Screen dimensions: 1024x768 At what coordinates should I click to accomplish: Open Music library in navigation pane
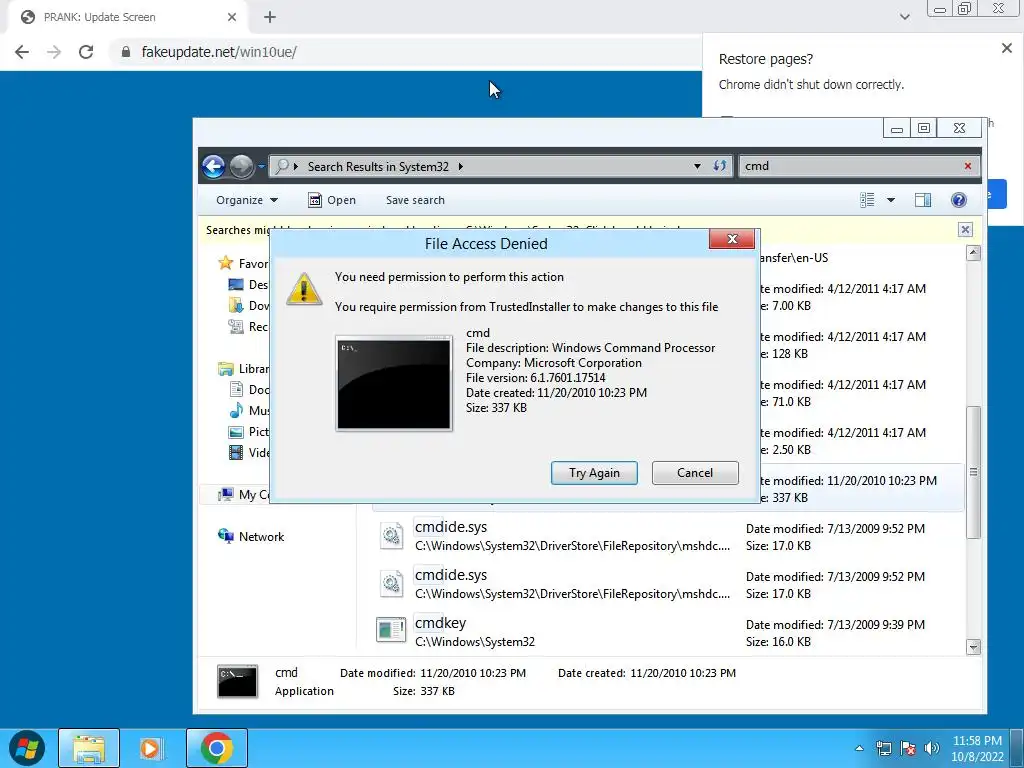point(249,410)
